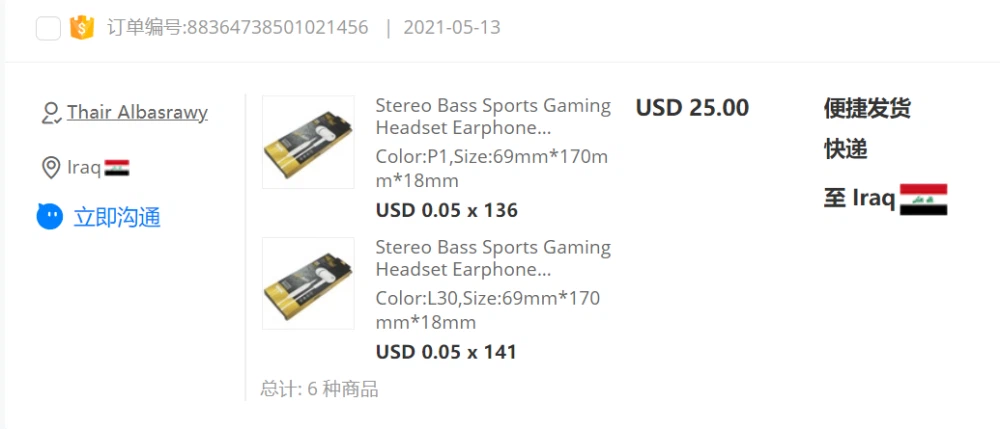Click the gold dollar shield icon
Viewport: 1000px width, 429px height.
pyautogui.click(x=82, y=27)
